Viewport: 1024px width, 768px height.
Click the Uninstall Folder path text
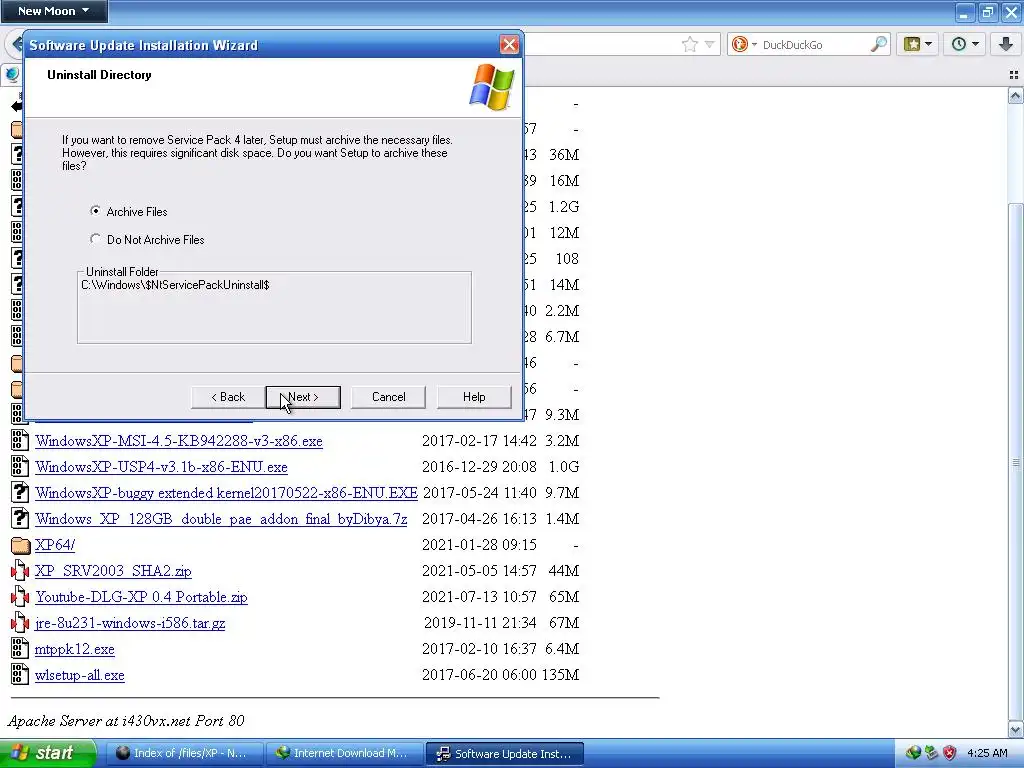(175, 285)
